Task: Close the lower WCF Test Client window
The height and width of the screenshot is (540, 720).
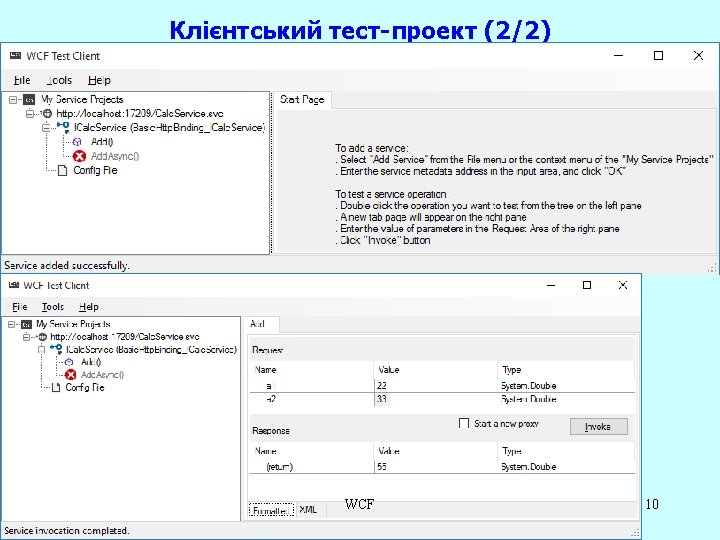Action: tap(623, 285)
